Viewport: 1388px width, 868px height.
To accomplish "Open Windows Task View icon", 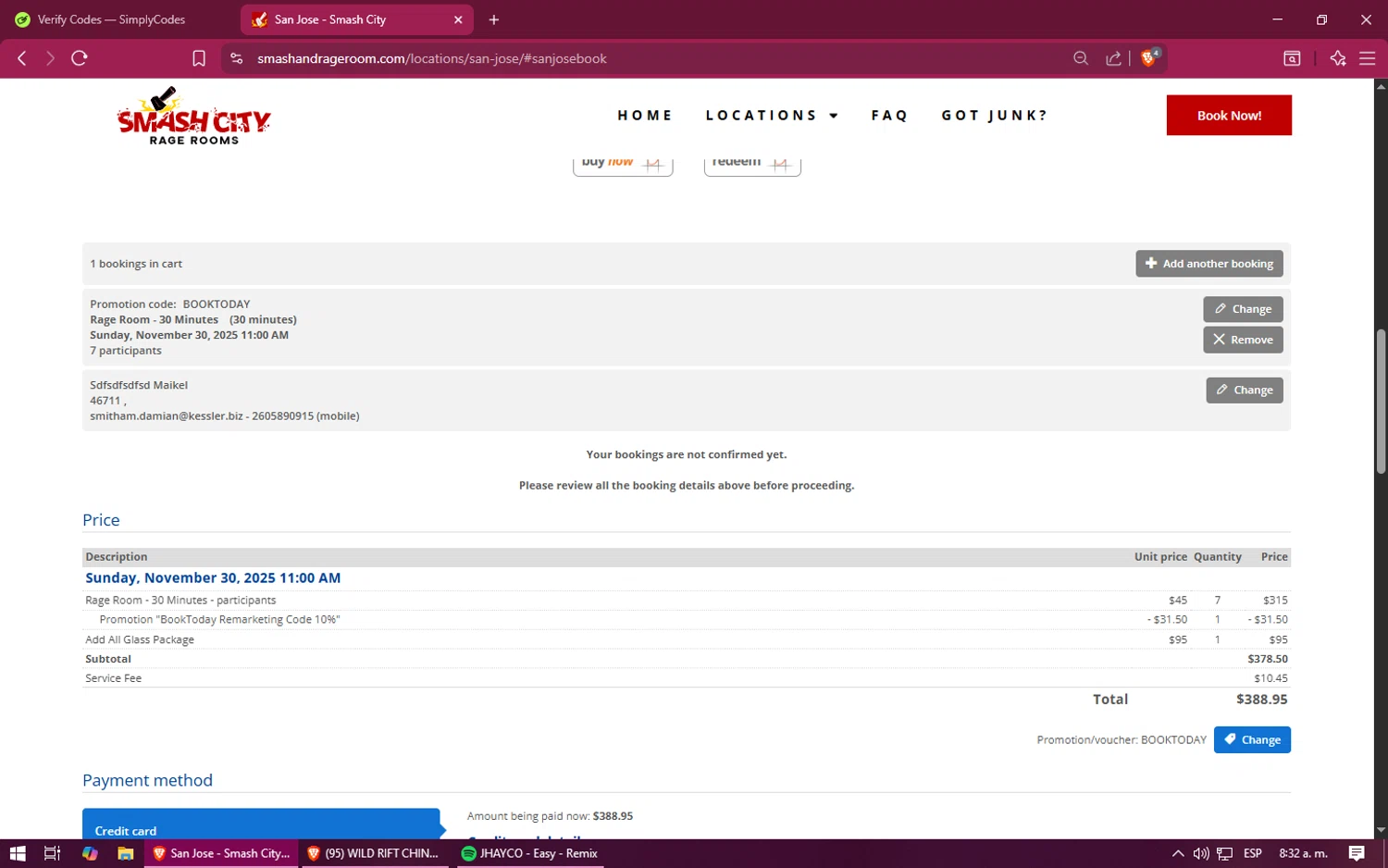I will click(x=53, y=853).
